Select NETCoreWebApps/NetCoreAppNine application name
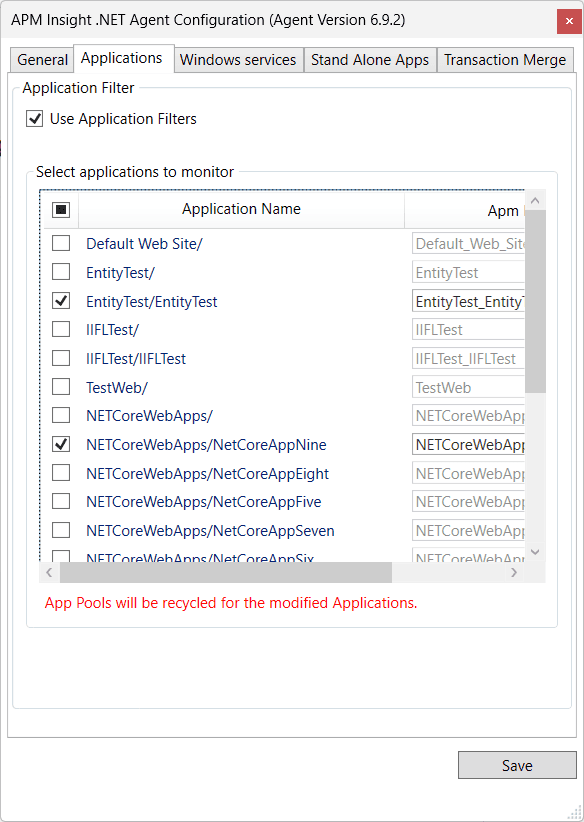Viewport: 584px width, 822px height. [206, 445]
